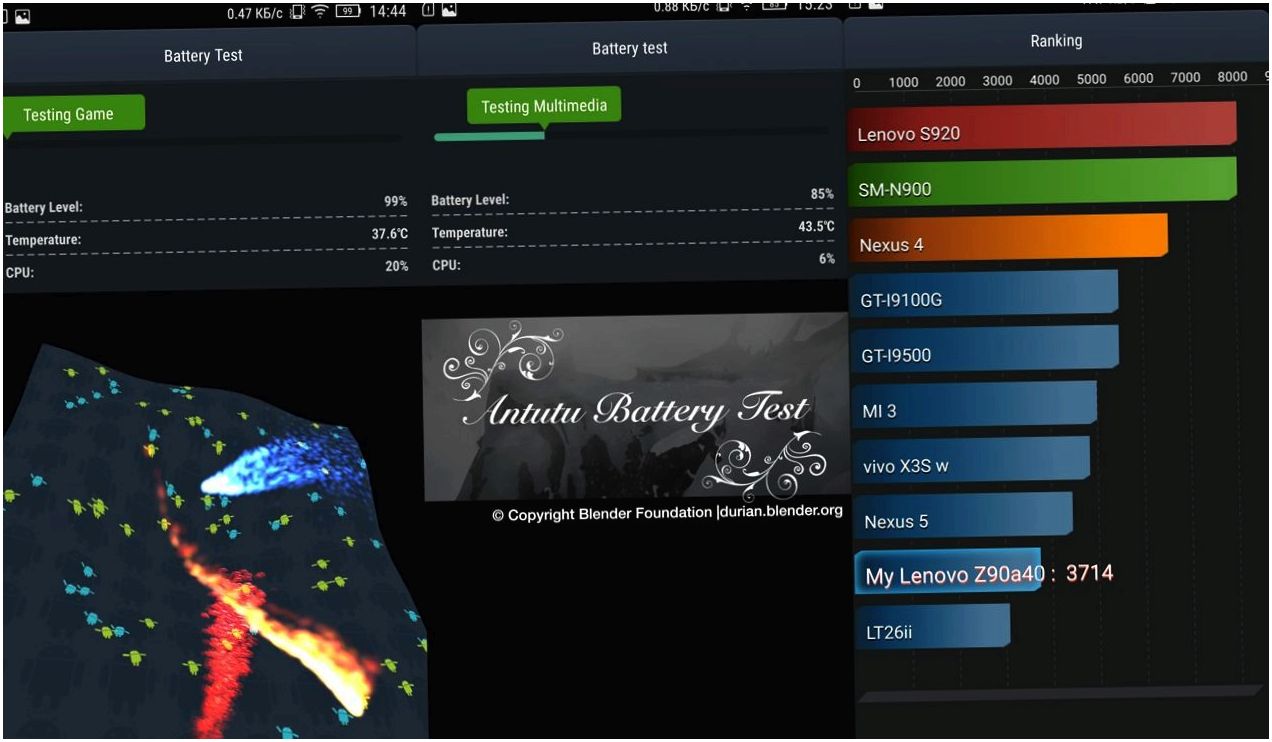The height and width of the screenshot is (742, 1272).
Task: Tap the Temperature 37.6°C row
Action: click(206, 238)
